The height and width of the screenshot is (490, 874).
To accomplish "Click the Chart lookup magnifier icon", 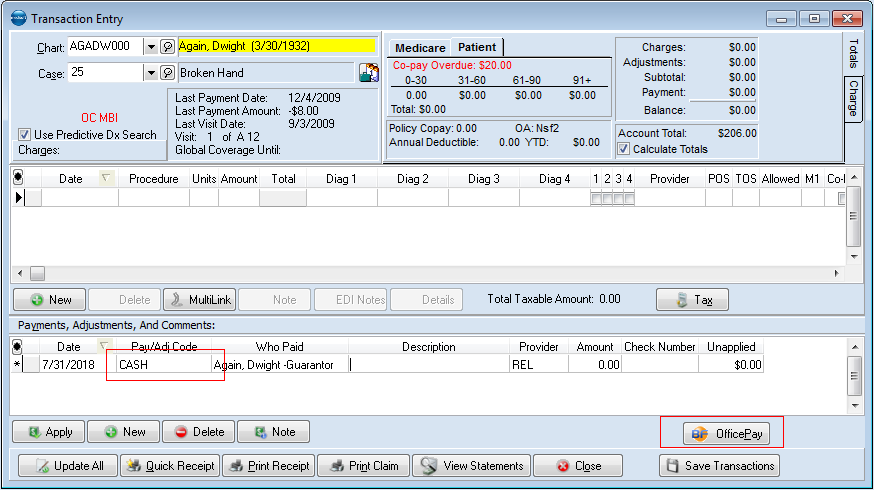I will coord(167,46).
